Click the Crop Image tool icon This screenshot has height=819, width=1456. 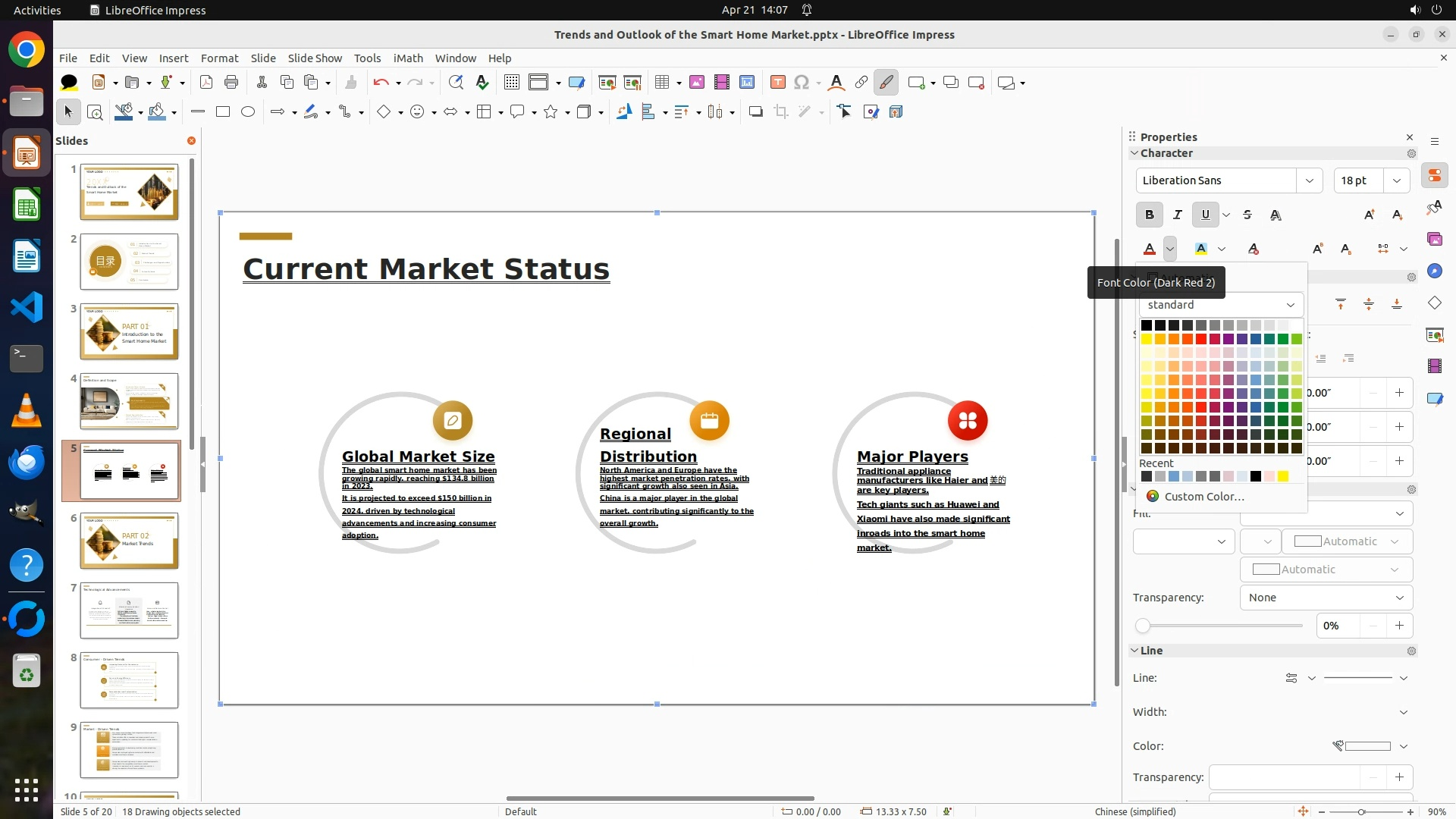(x=780, y=112)
